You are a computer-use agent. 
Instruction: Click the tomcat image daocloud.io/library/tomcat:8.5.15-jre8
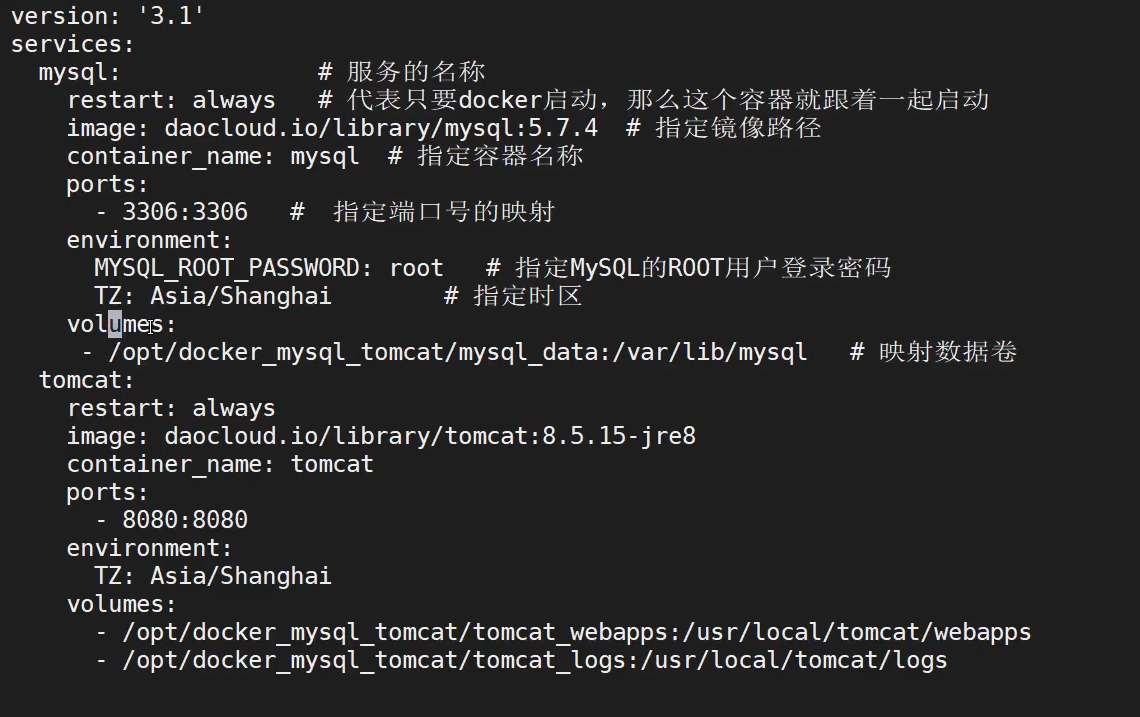(x=430, y=436)
